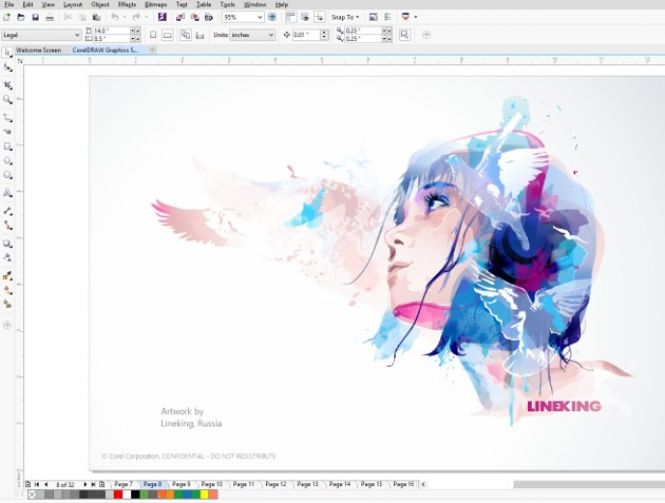Go to the next page arrow
Screen dimensions: 665x503
85,484
